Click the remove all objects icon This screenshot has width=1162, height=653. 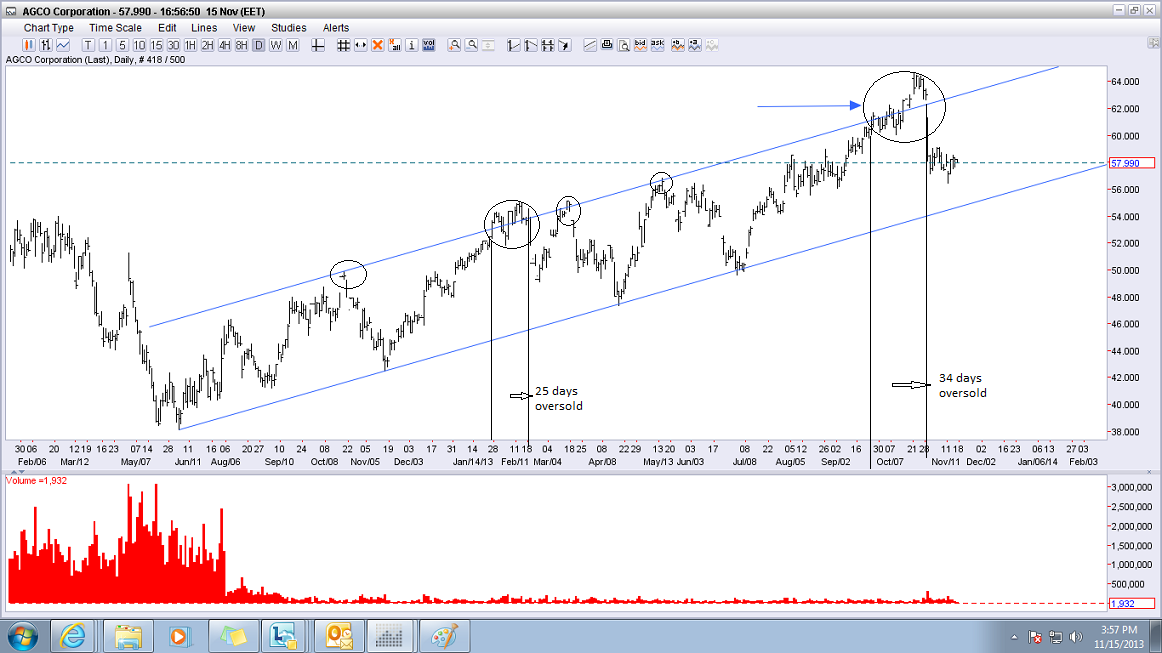395,45
